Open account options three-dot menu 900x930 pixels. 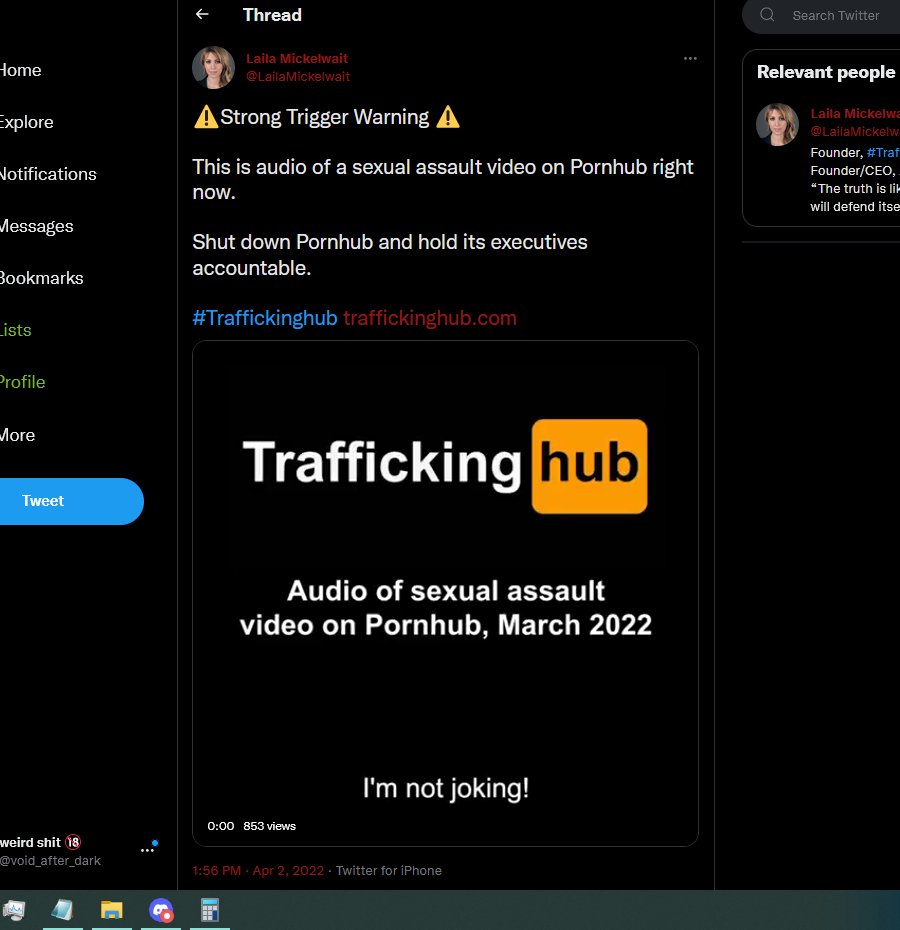[147, 850]
